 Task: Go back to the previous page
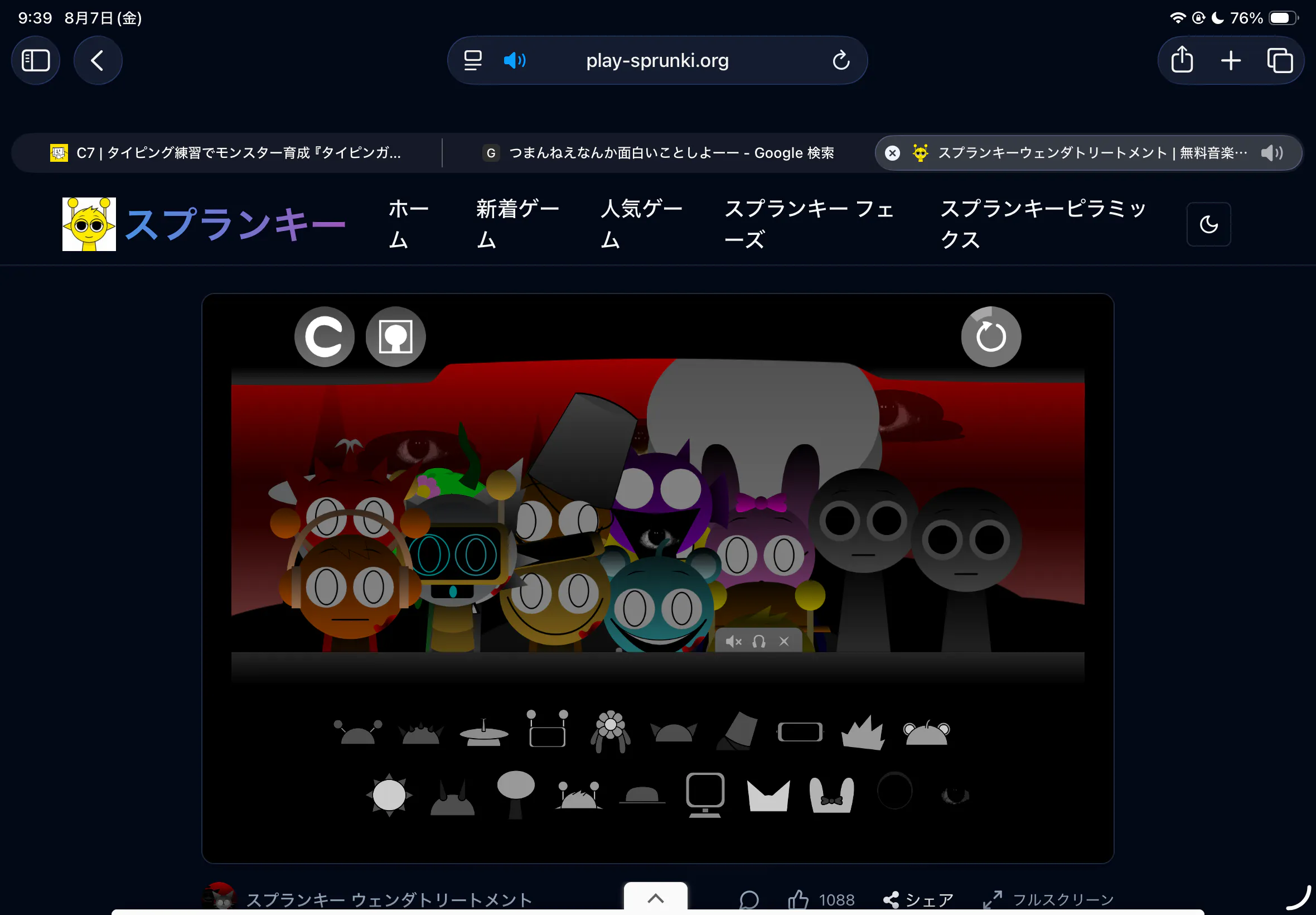pos(98,60)
